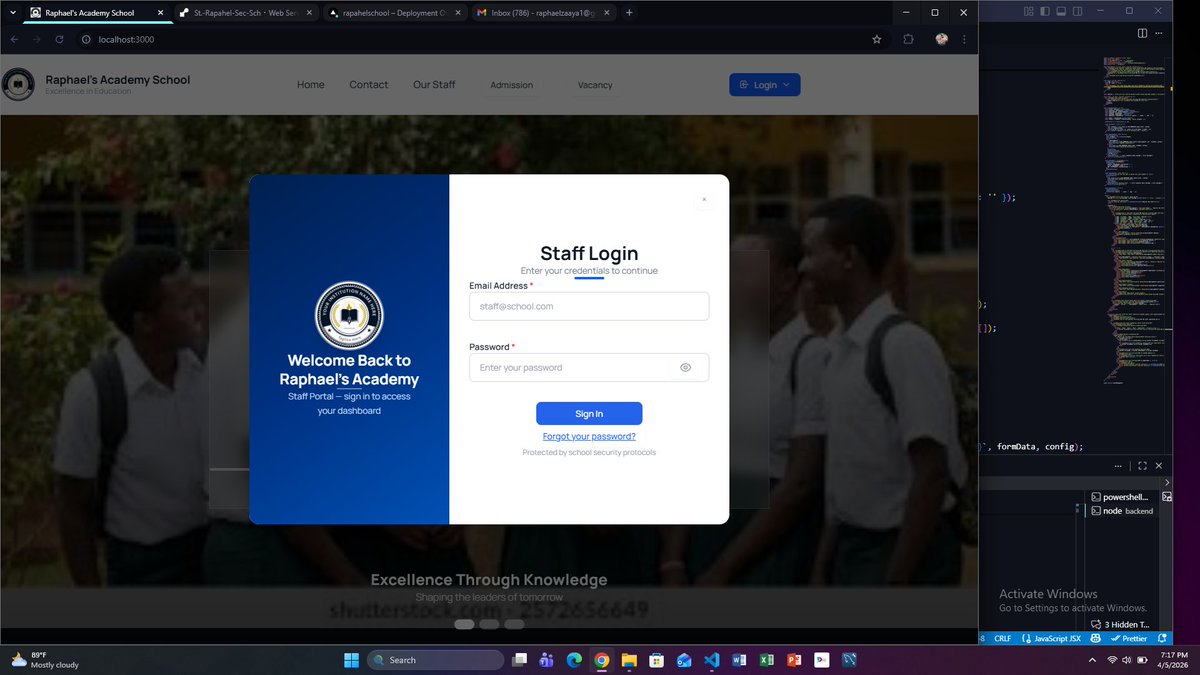Viewport: 1200px width, 675px height.
Task: Open the Forgot your password link
Action: [x=589, y=436]
